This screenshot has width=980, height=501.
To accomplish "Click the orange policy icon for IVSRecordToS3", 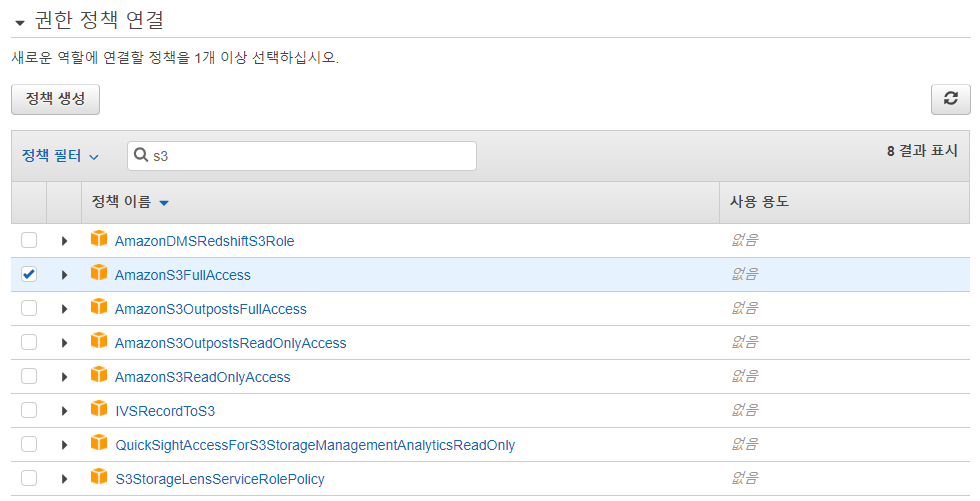I will (99, 409).
